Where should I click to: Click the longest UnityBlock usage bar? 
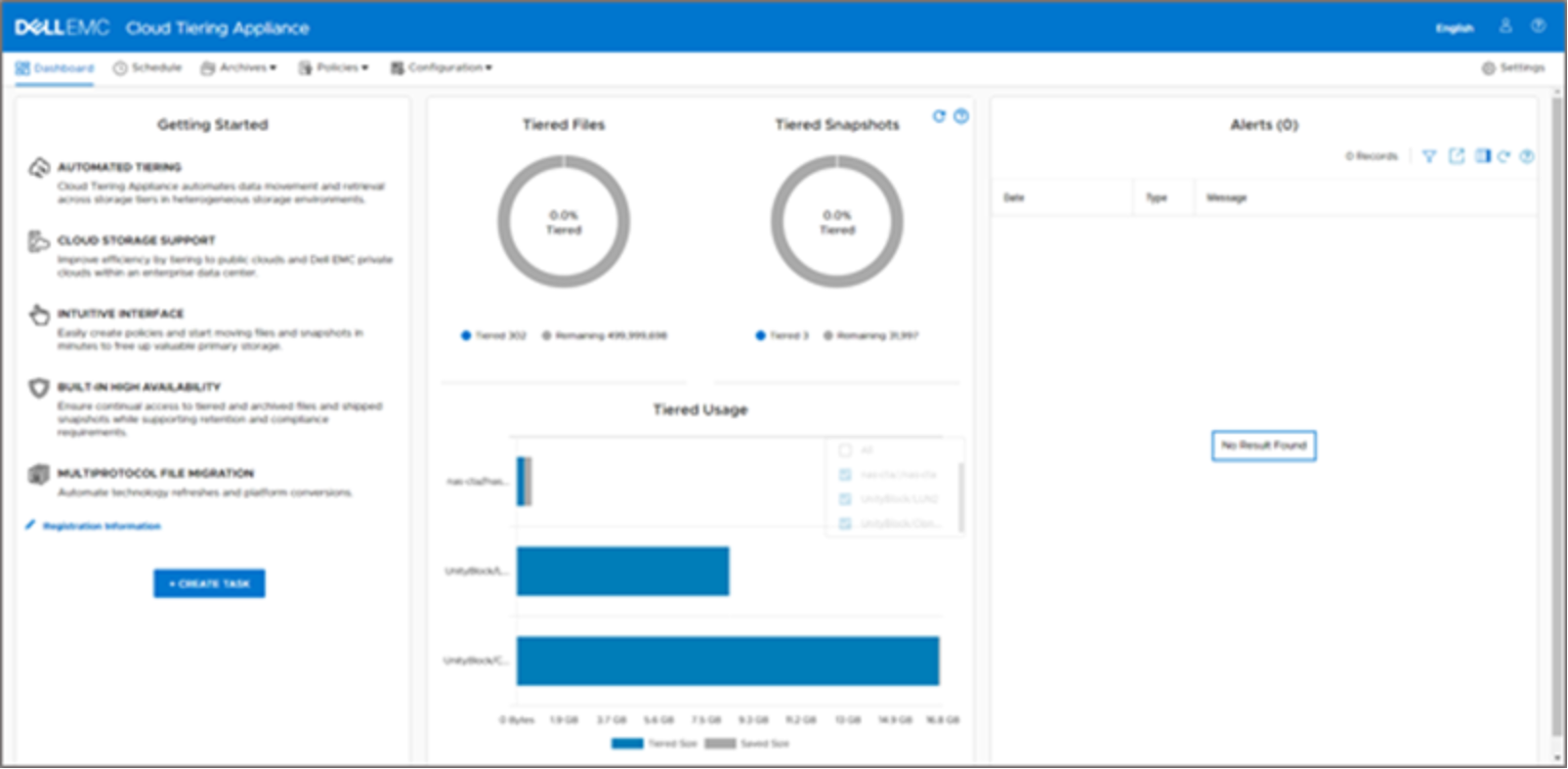(728, 662)
